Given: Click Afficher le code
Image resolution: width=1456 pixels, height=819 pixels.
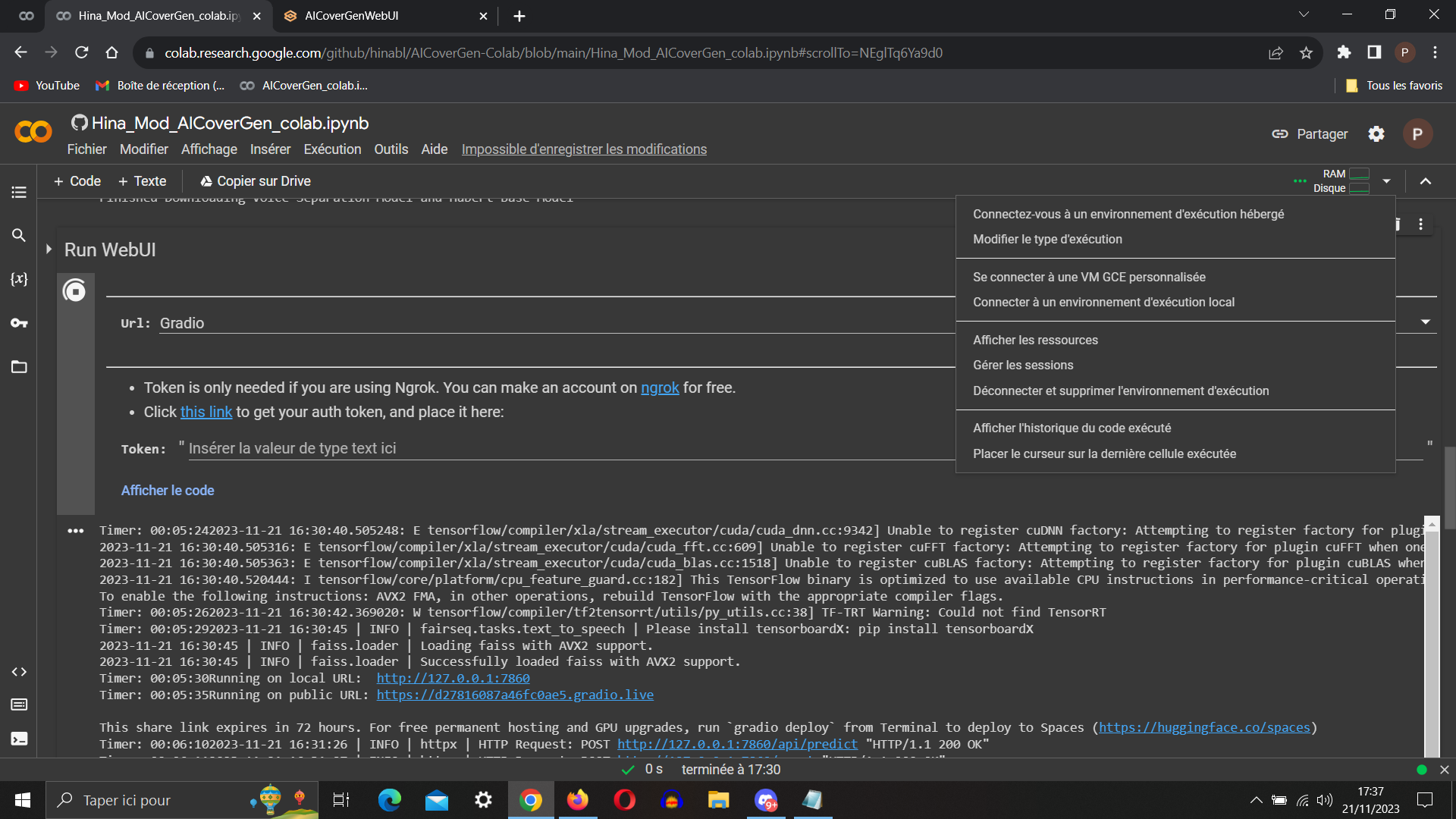Looking at the screenshot, I should tap(168, 491).
